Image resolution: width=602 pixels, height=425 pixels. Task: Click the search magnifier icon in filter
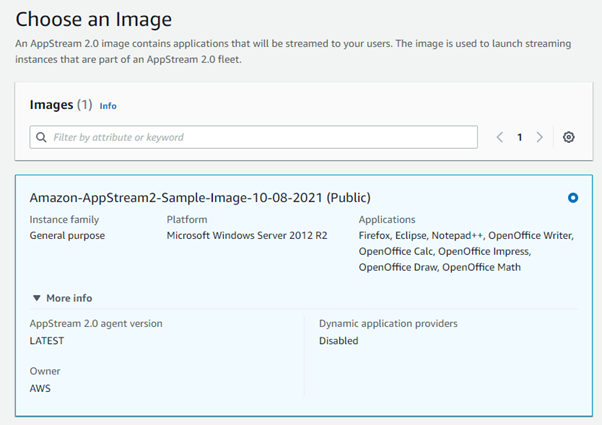(x=41, y=137)
